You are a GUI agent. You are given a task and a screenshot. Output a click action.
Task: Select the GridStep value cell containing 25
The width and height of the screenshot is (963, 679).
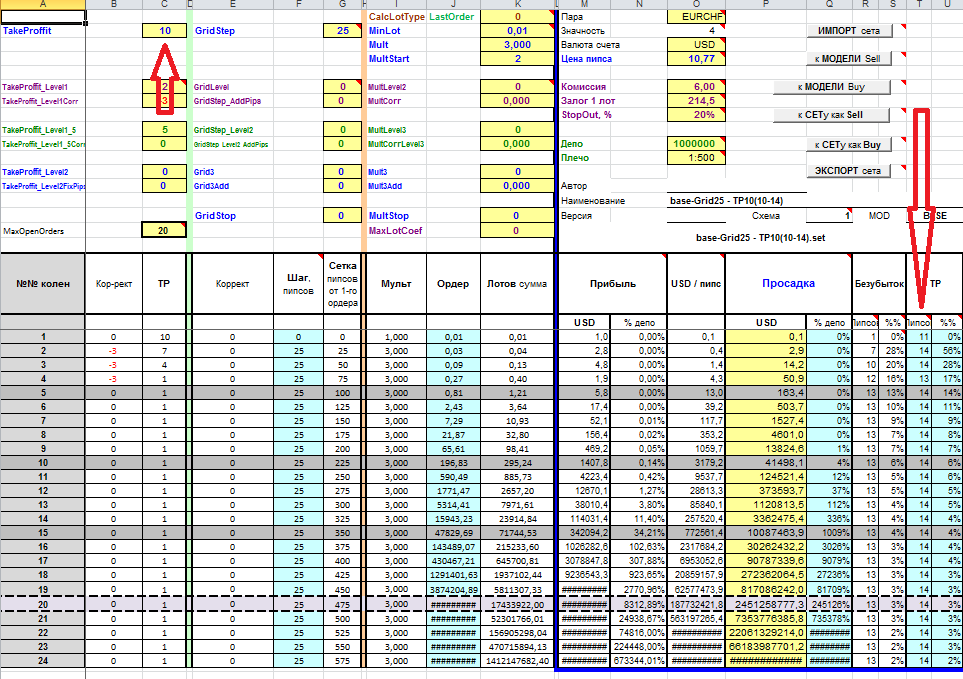point(342,31)
